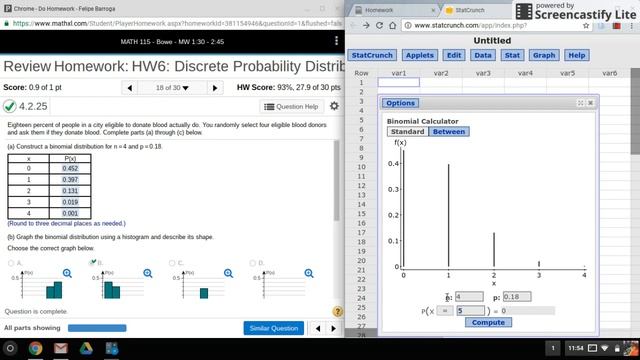The height and width of the screenshot is (360, 640).
Task: Select radio option B graph
Action: click(92, 263)
